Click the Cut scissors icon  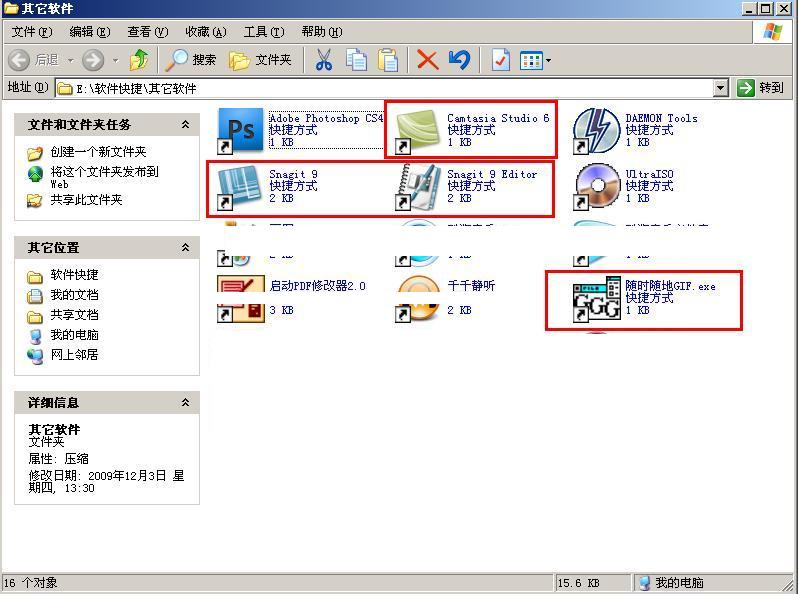click(324, 60)
